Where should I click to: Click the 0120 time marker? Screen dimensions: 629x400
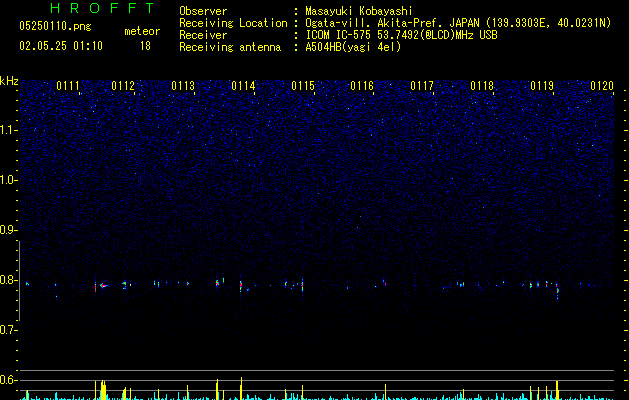[x=602, y=86]
